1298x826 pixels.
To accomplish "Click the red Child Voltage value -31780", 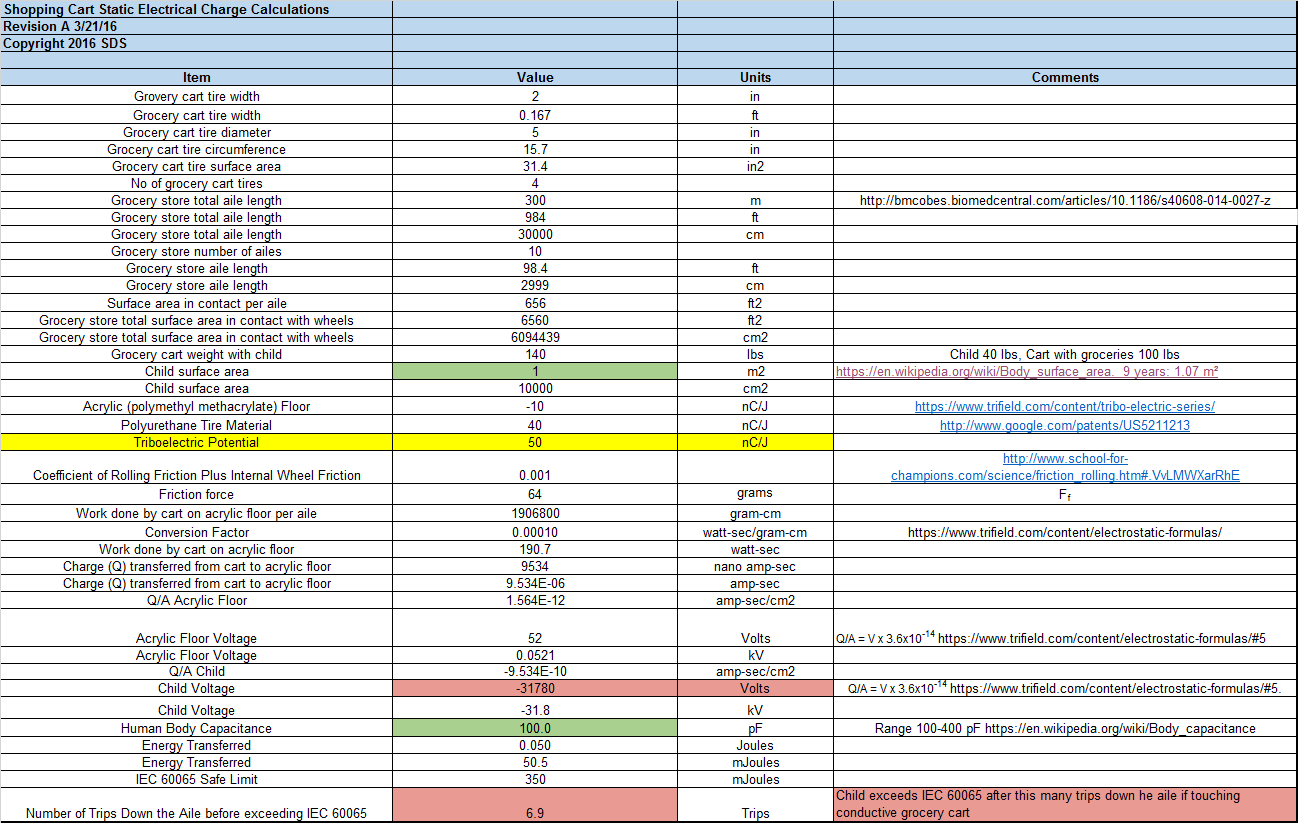I will coord(534,688).
